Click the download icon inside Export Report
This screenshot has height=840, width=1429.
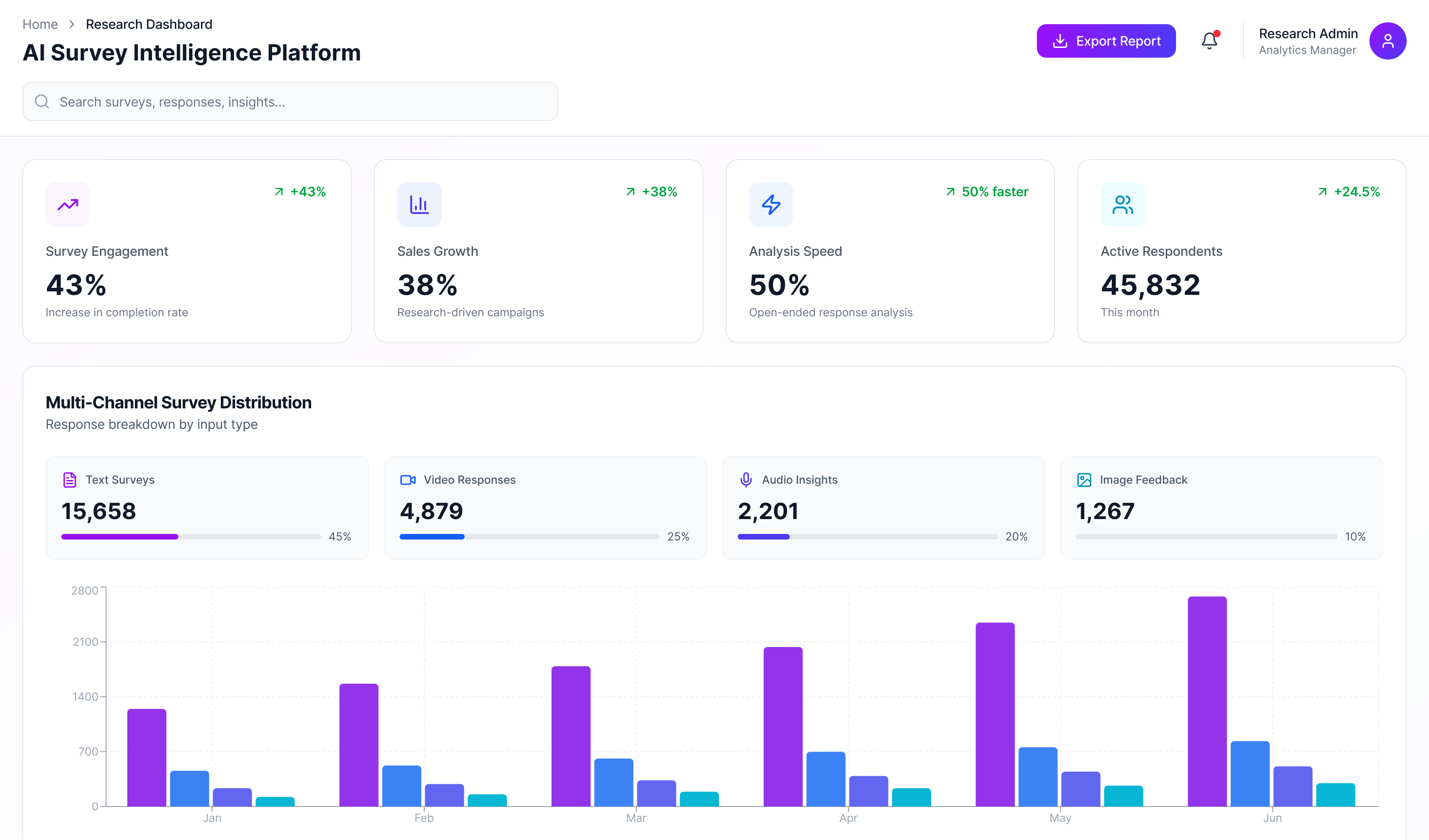(x=1060, y=40)
